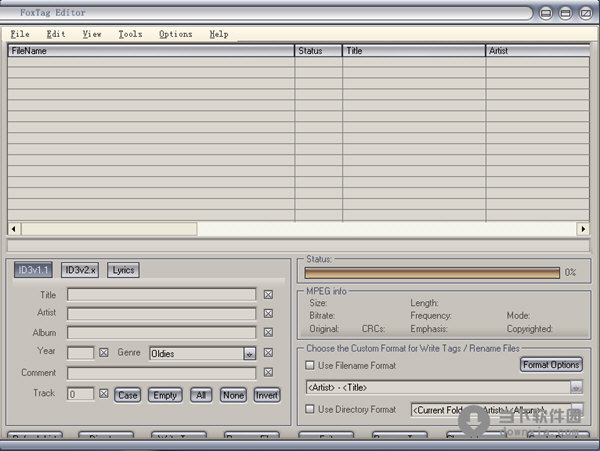
Task: Click the Status progress bar
Action: pyautogui.click(x=432, y=272)
